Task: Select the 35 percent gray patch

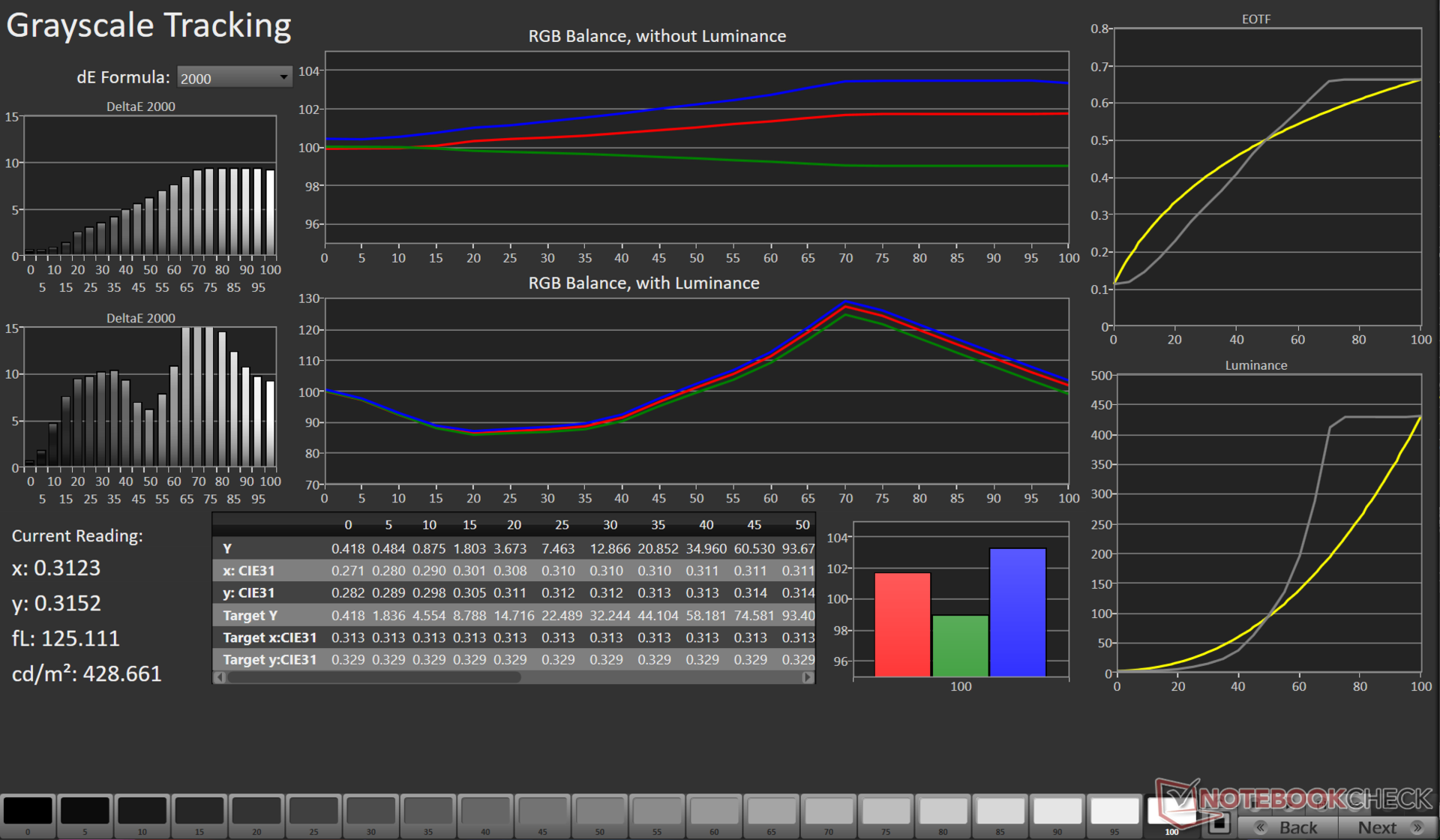Action: (428, 811)
